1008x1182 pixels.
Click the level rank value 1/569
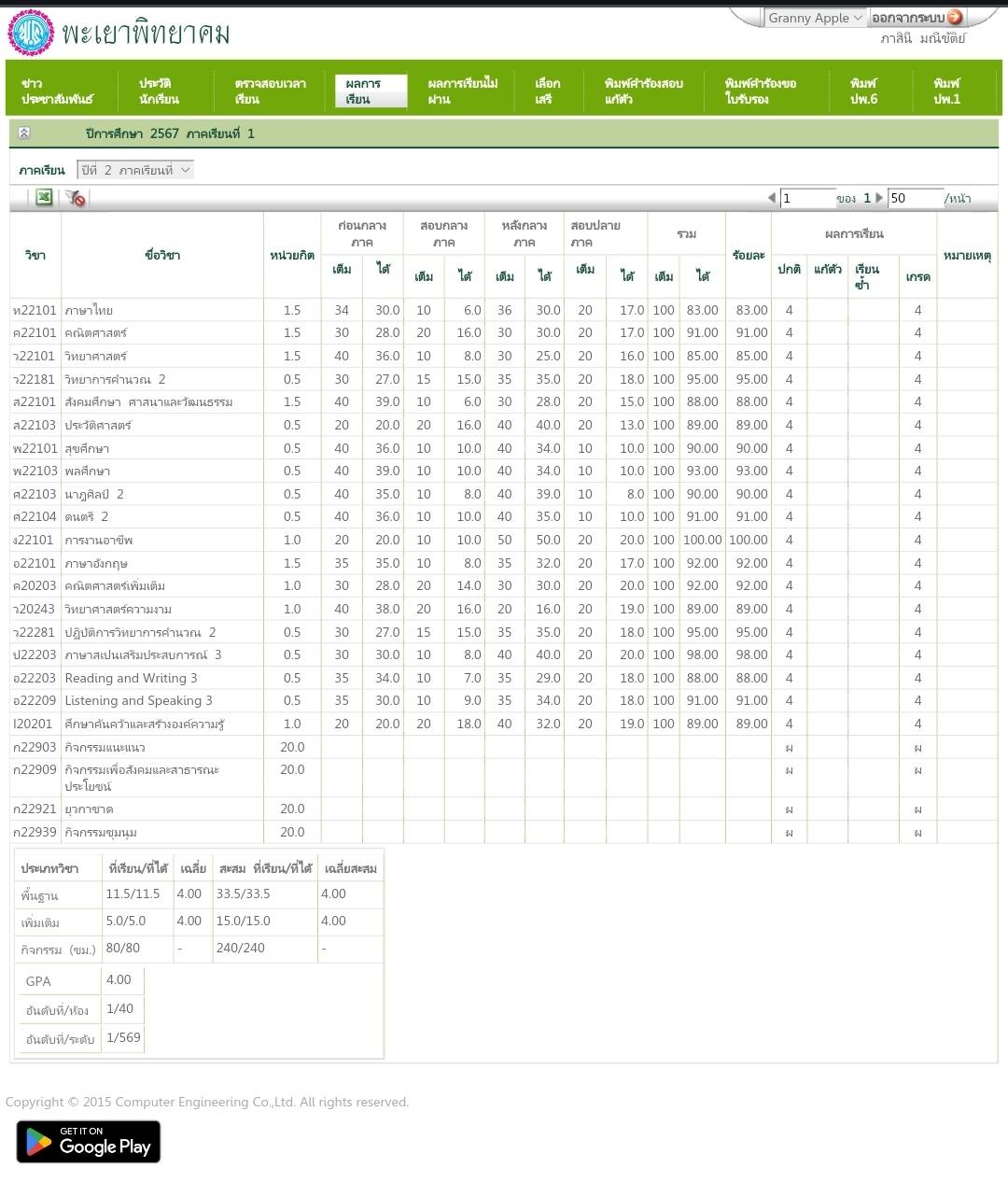(123, 1037)
